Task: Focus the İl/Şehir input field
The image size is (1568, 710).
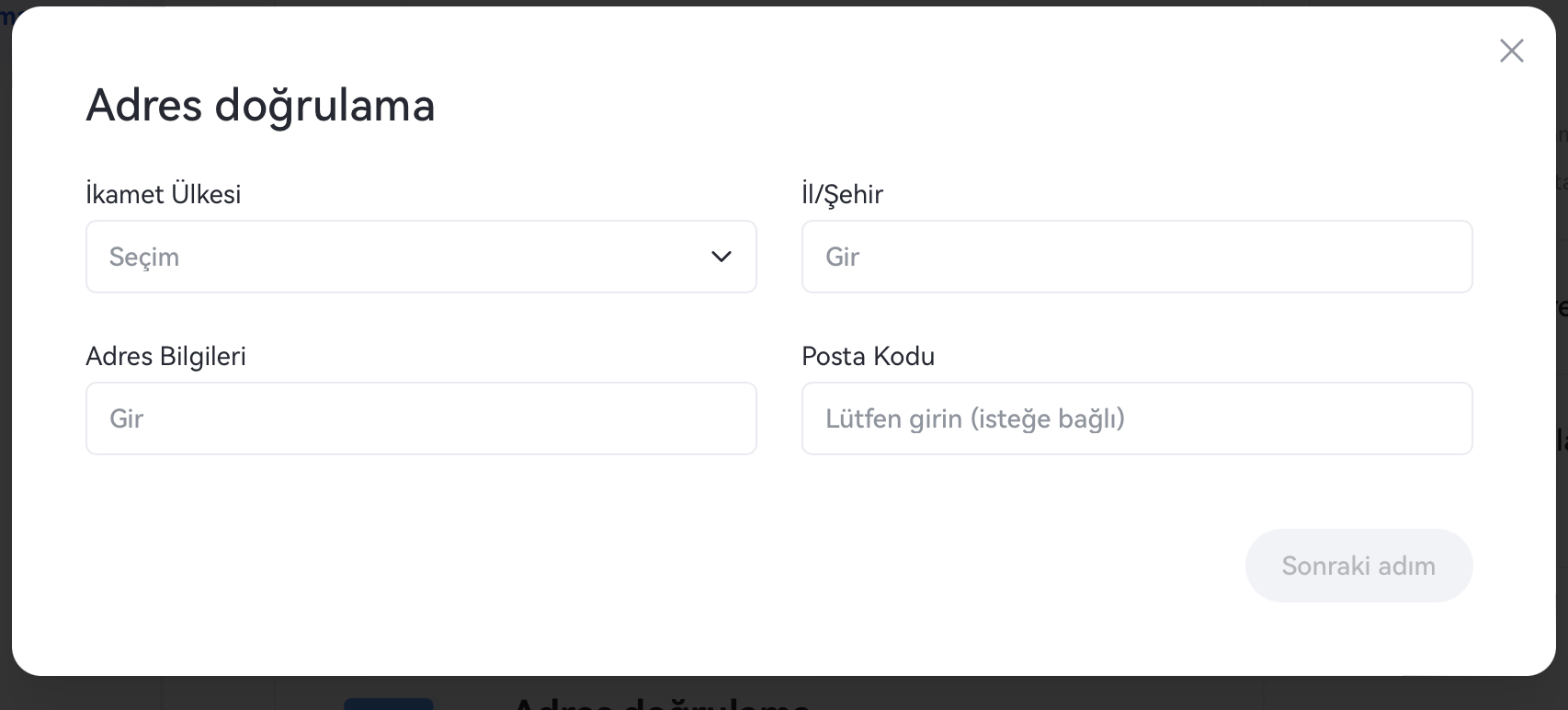Action: tap(1137, 257)
